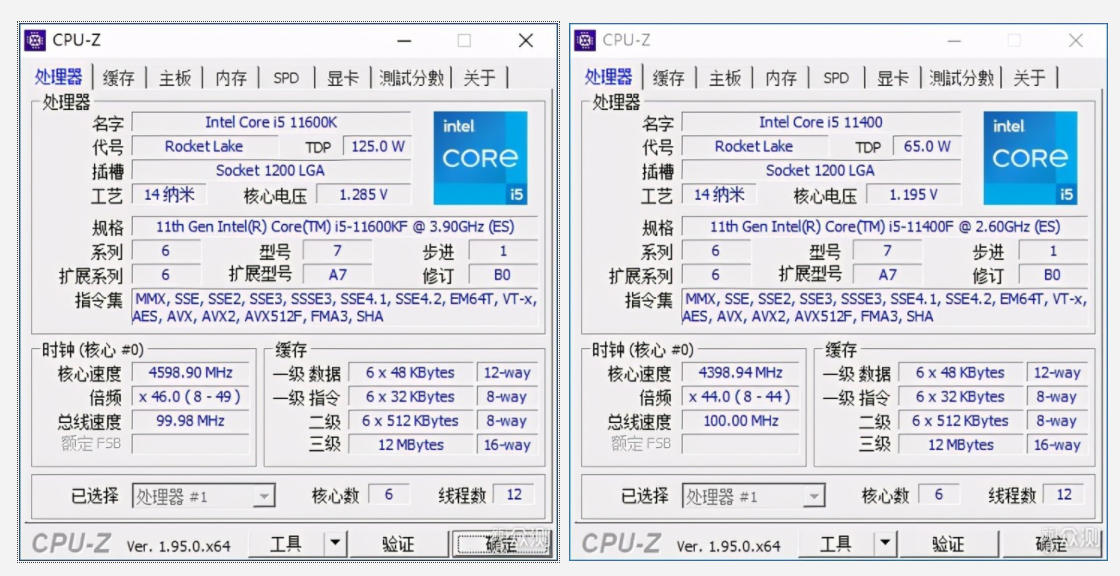Select 处理器 tab in left window
The width and height of the screenshot is (1120, 576).
tap(59, 76)
